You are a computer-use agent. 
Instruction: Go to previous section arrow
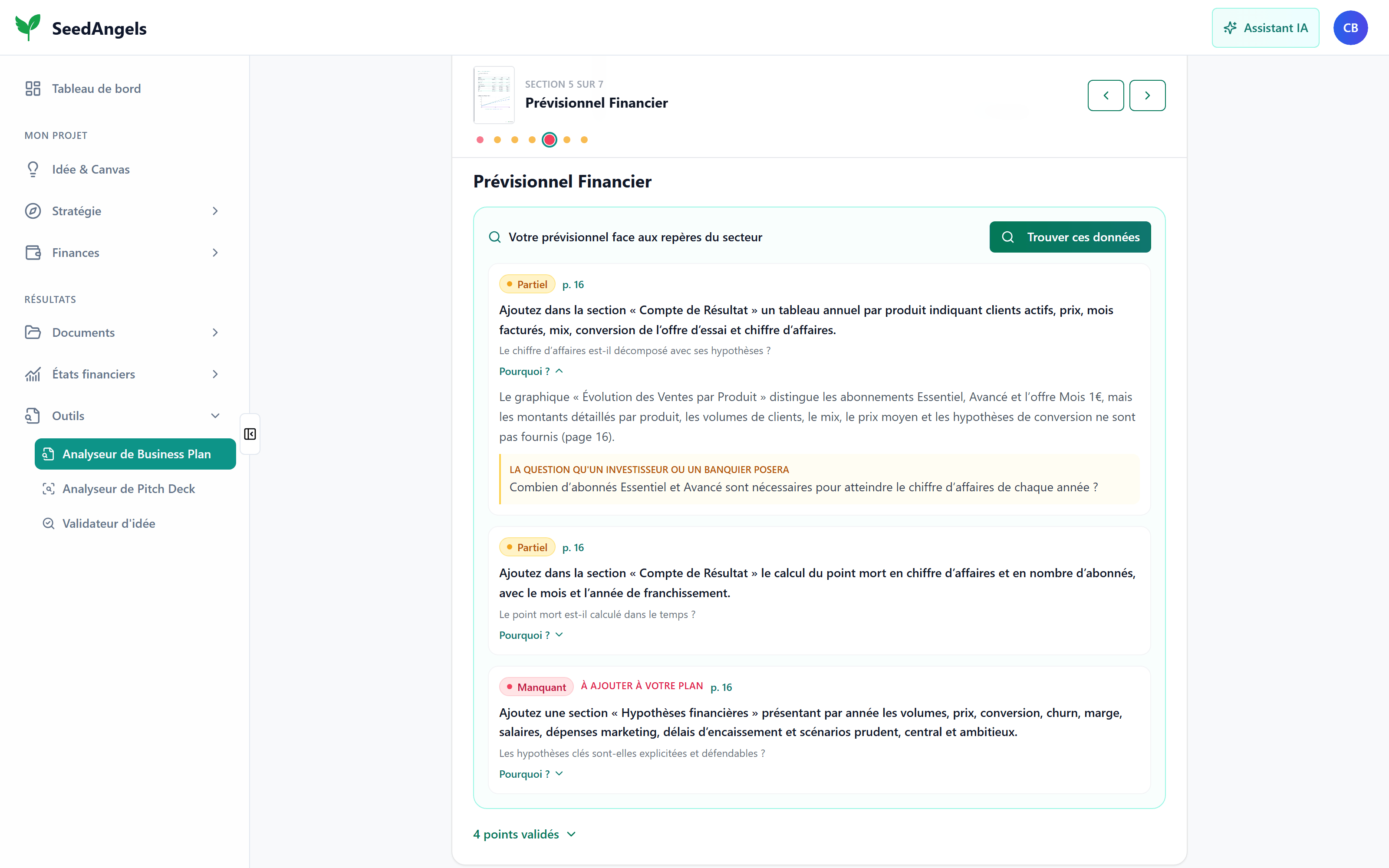click(1106, 95)
